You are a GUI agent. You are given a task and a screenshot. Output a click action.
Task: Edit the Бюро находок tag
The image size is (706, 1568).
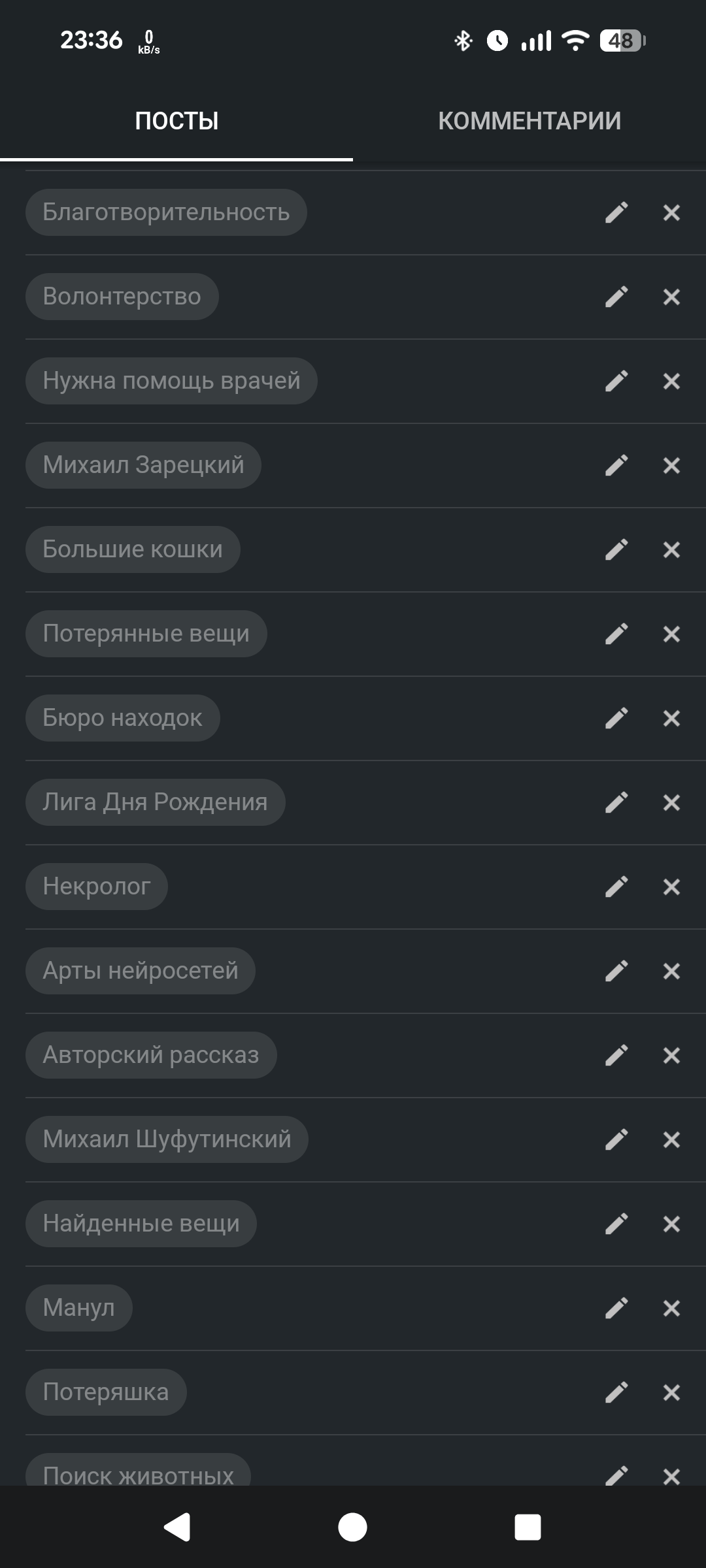(x=616, y=718)
